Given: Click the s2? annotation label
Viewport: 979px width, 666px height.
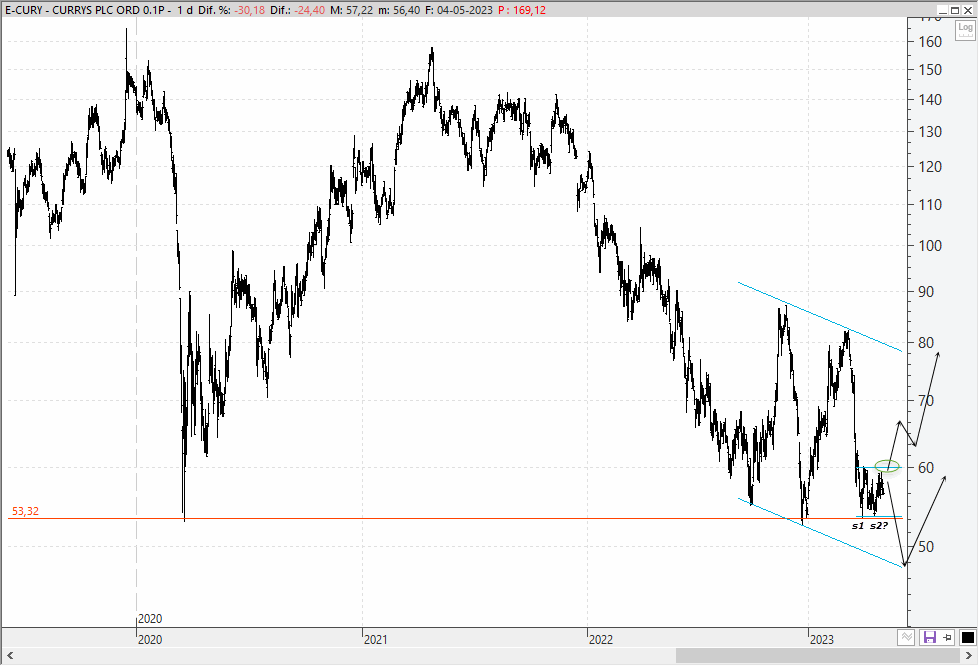Looking at the screenshot, I should click(878, 526).
